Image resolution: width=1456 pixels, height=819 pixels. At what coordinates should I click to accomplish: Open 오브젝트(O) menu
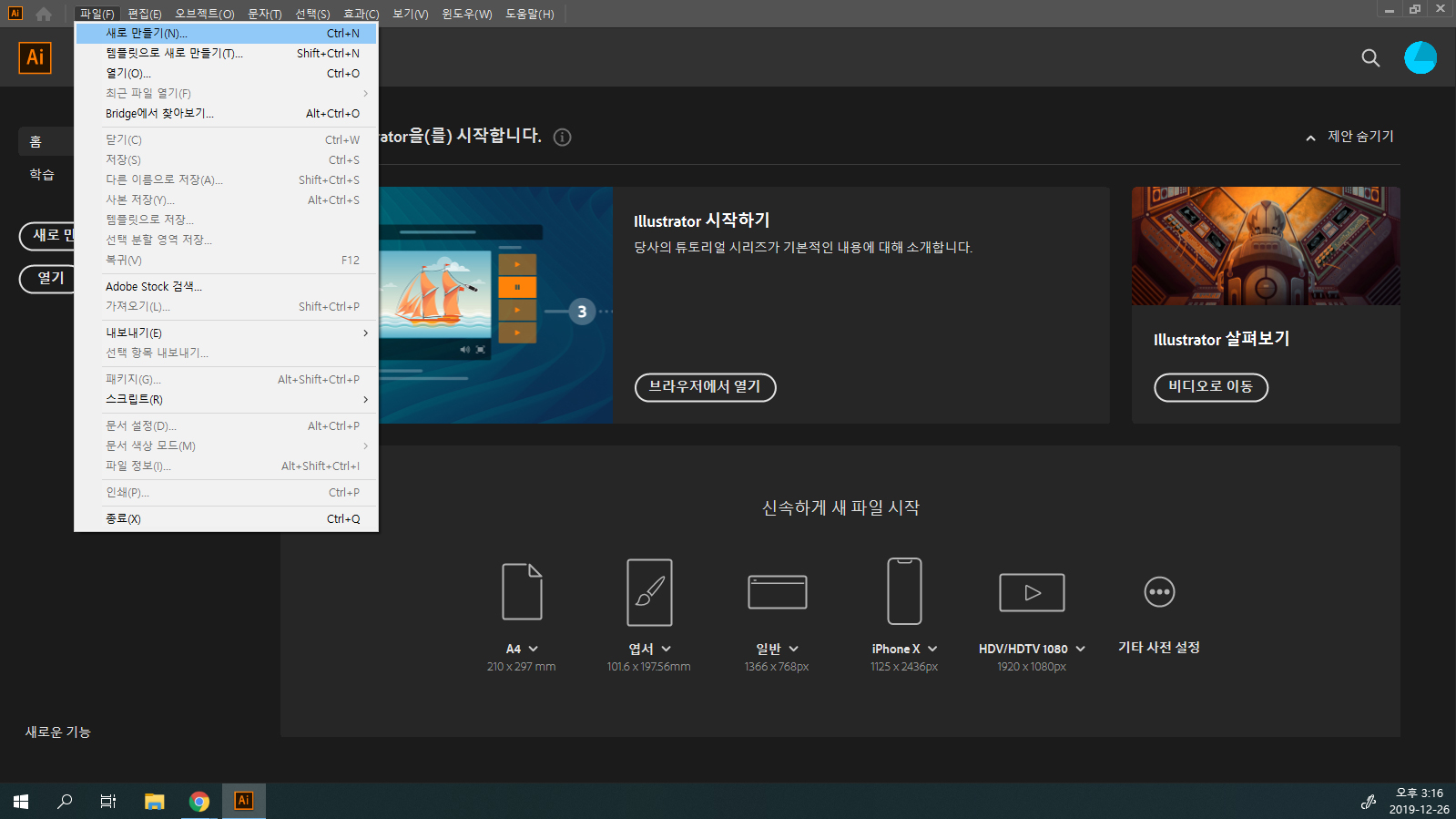tap(205, 14)
